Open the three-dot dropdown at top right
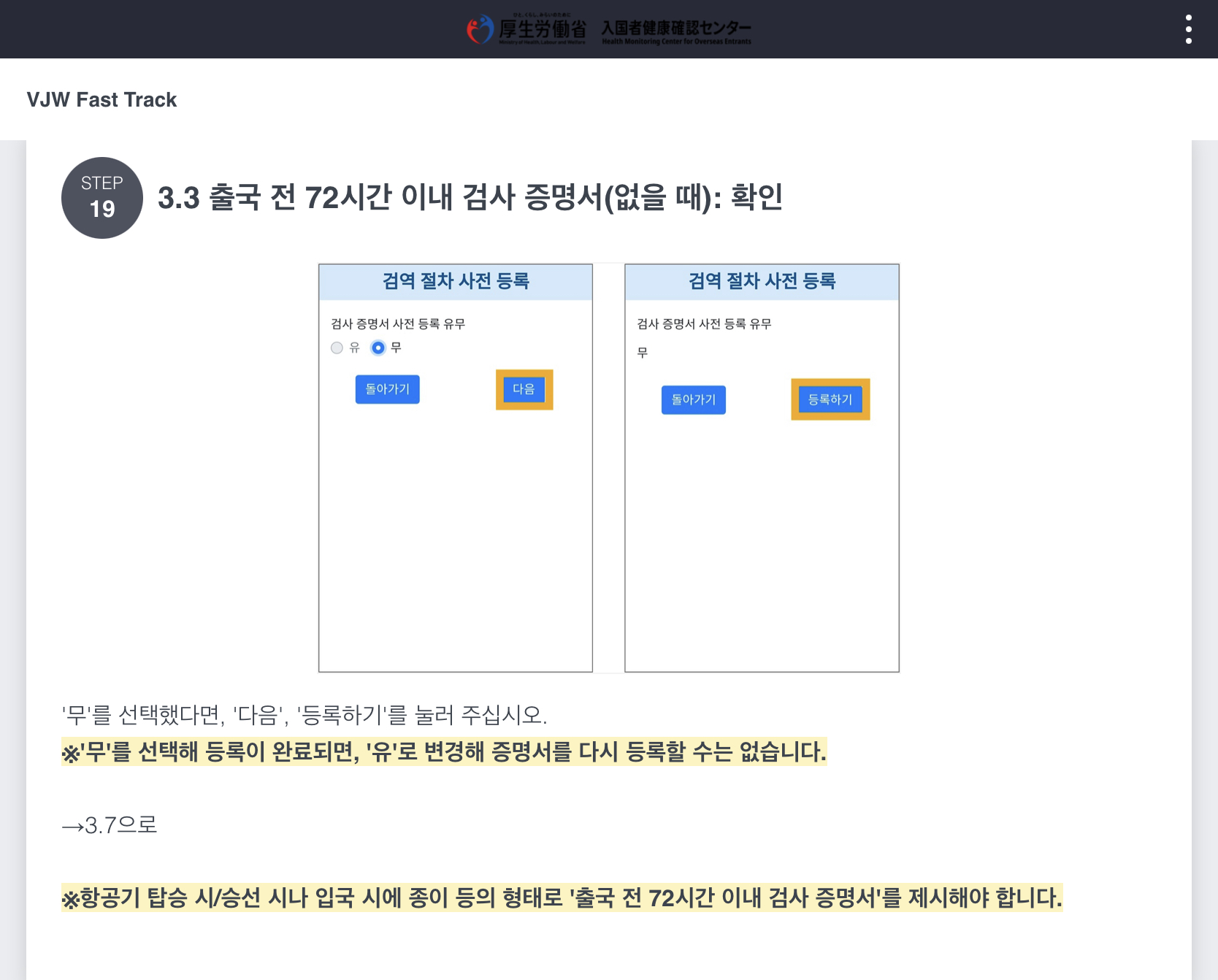Image resolution: width=1218 pixels, height=980 pixels. click(1189, 29)
